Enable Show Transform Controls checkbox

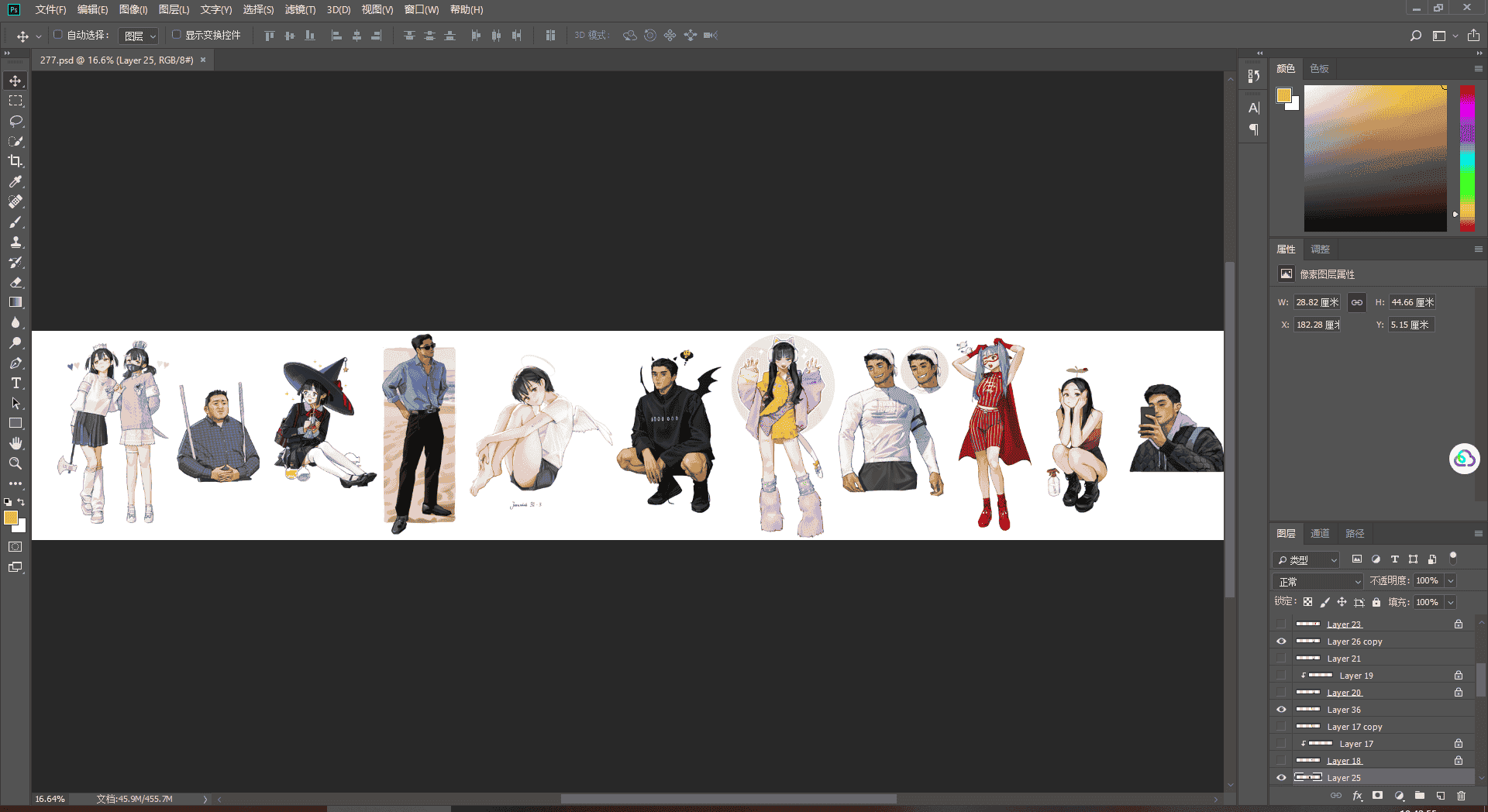176,35
